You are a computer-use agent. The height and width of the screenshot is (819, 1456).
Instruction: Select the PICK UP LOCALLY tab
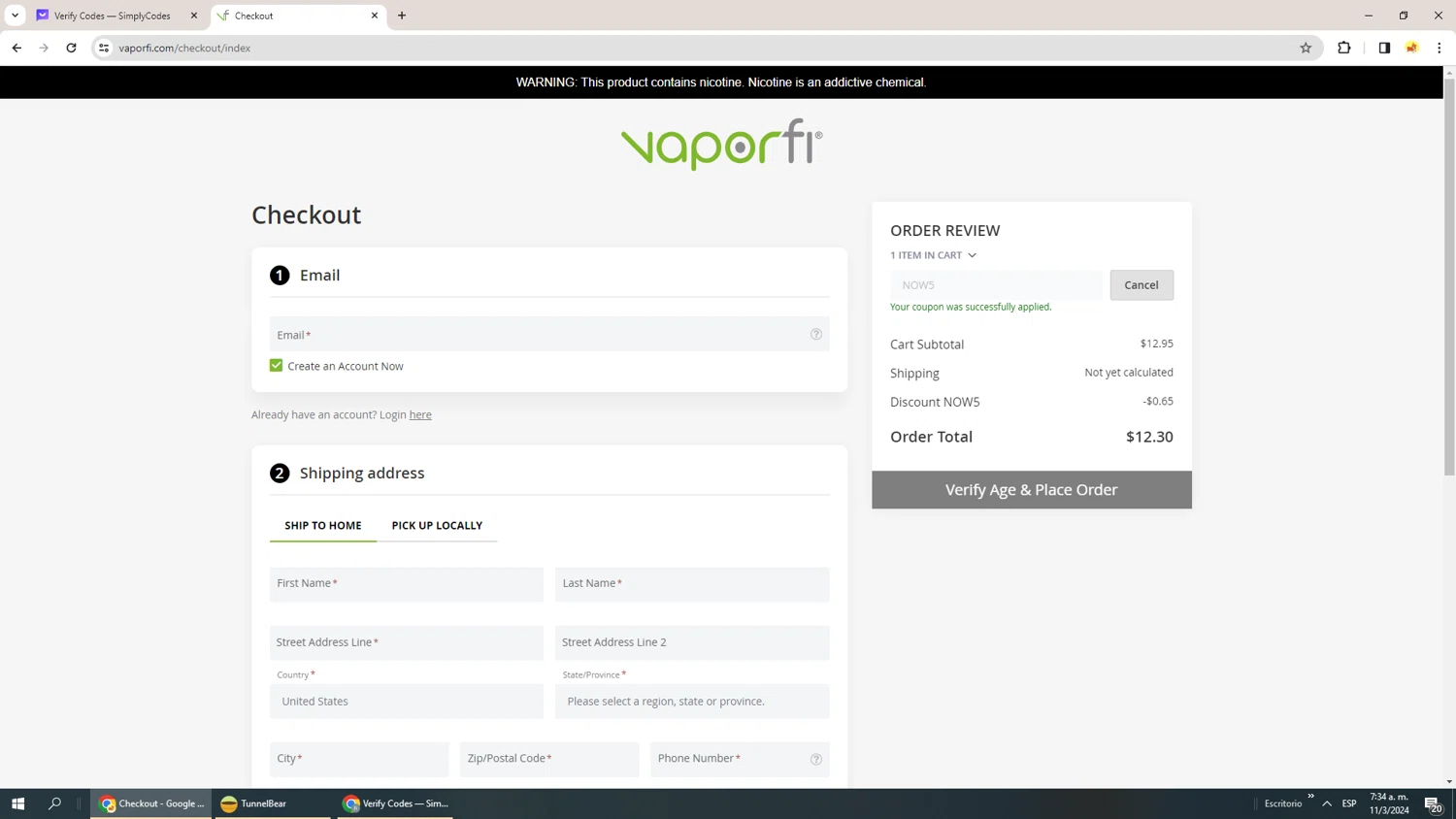pos(437,525)
